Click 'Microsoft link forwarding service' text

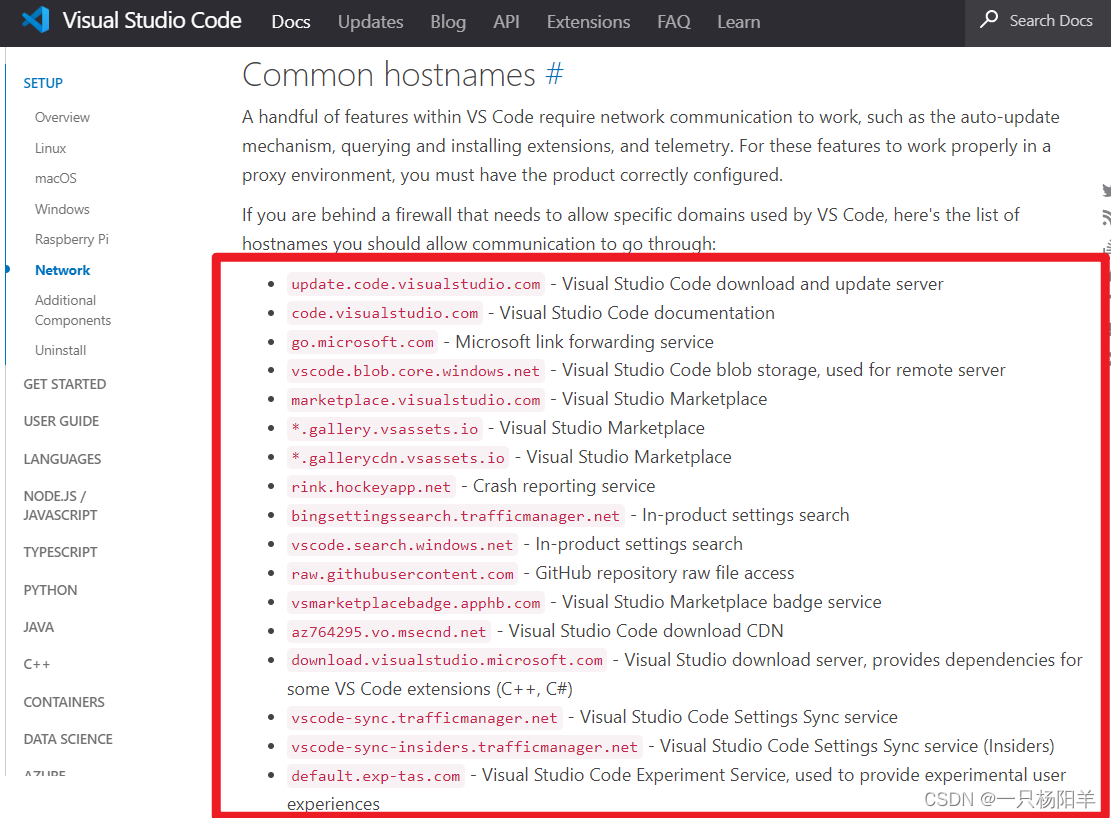[585, 342]
